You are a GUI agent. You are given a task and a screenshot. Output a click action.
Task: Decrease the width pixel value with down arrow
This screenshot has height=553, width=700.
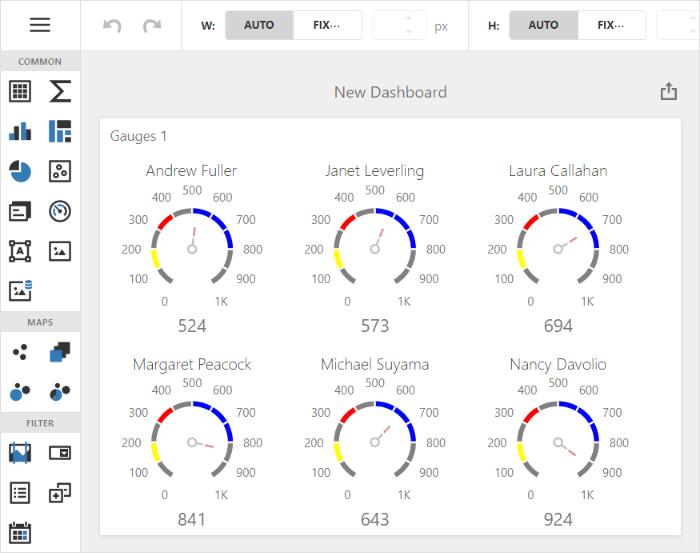coord(408,31)
